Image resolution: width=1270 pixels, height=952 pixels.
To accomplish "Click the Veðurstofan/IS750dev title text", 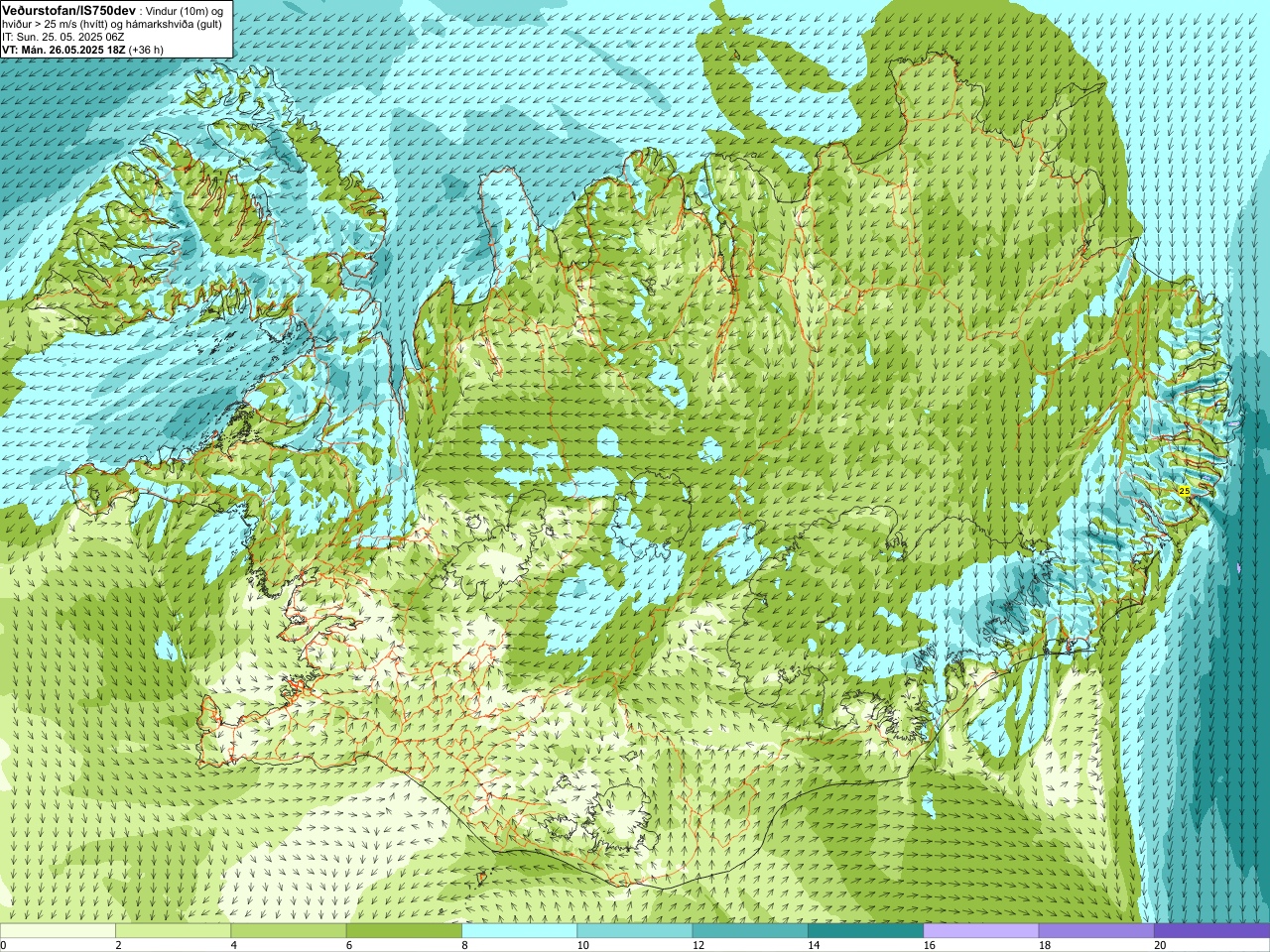I will pyautogui.click(x=68, y=9).
